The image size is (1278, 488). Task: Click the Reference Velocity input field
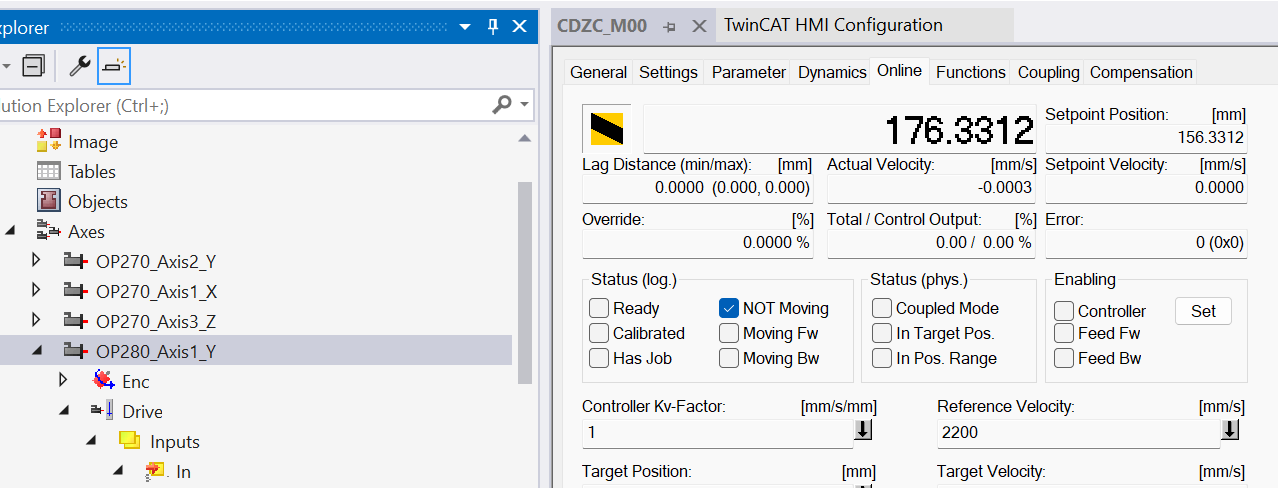pyautogui.click(x=1078, y=432)
